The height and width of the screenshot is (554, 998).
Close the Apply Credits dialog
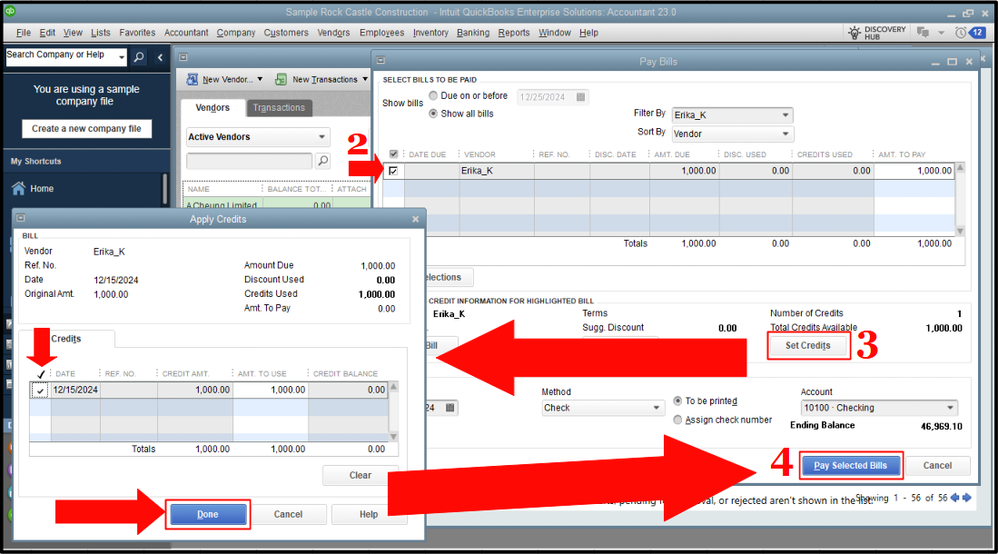coord(416,219)
